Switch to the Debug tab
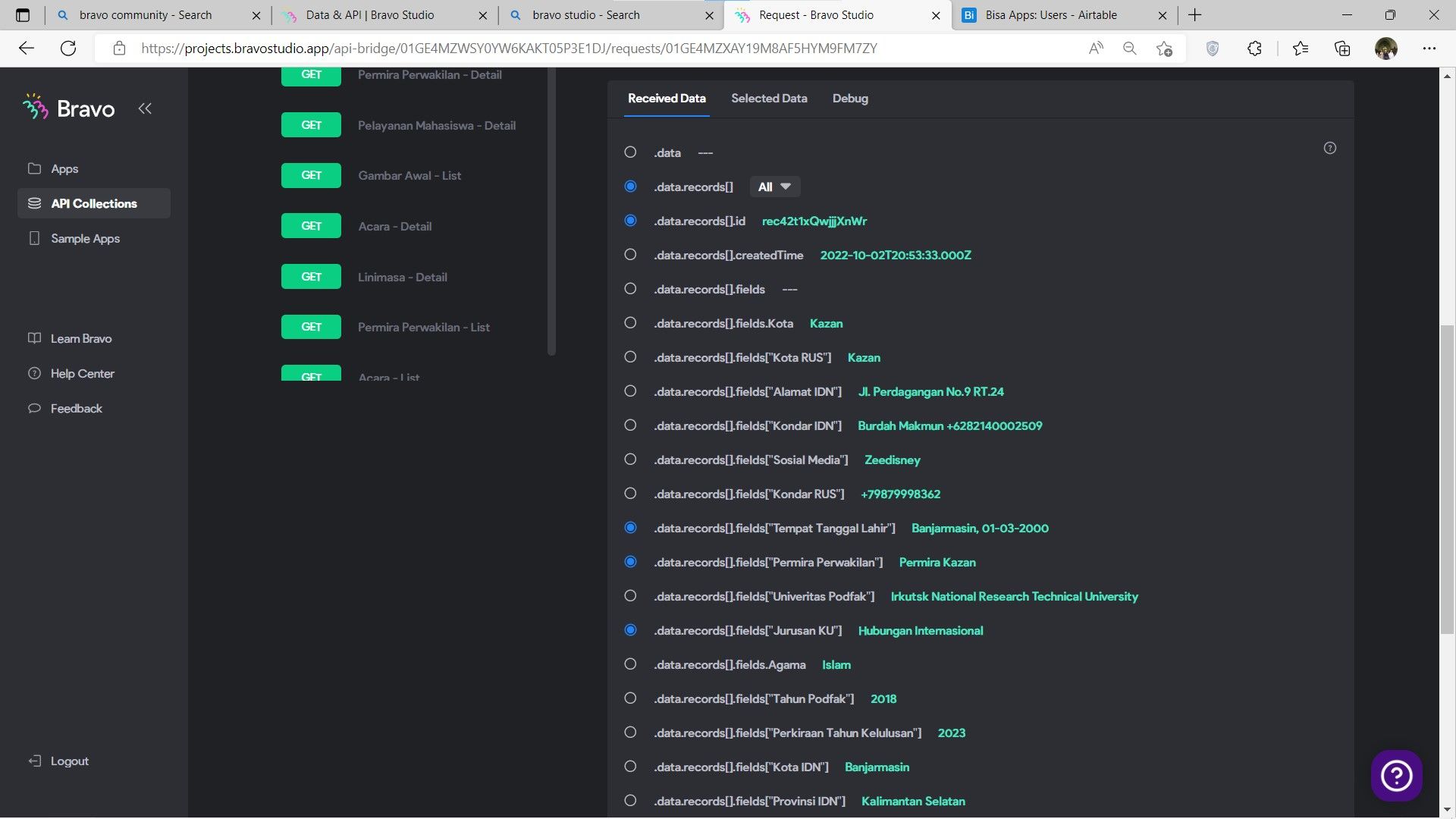 click(x=850, y=99)
